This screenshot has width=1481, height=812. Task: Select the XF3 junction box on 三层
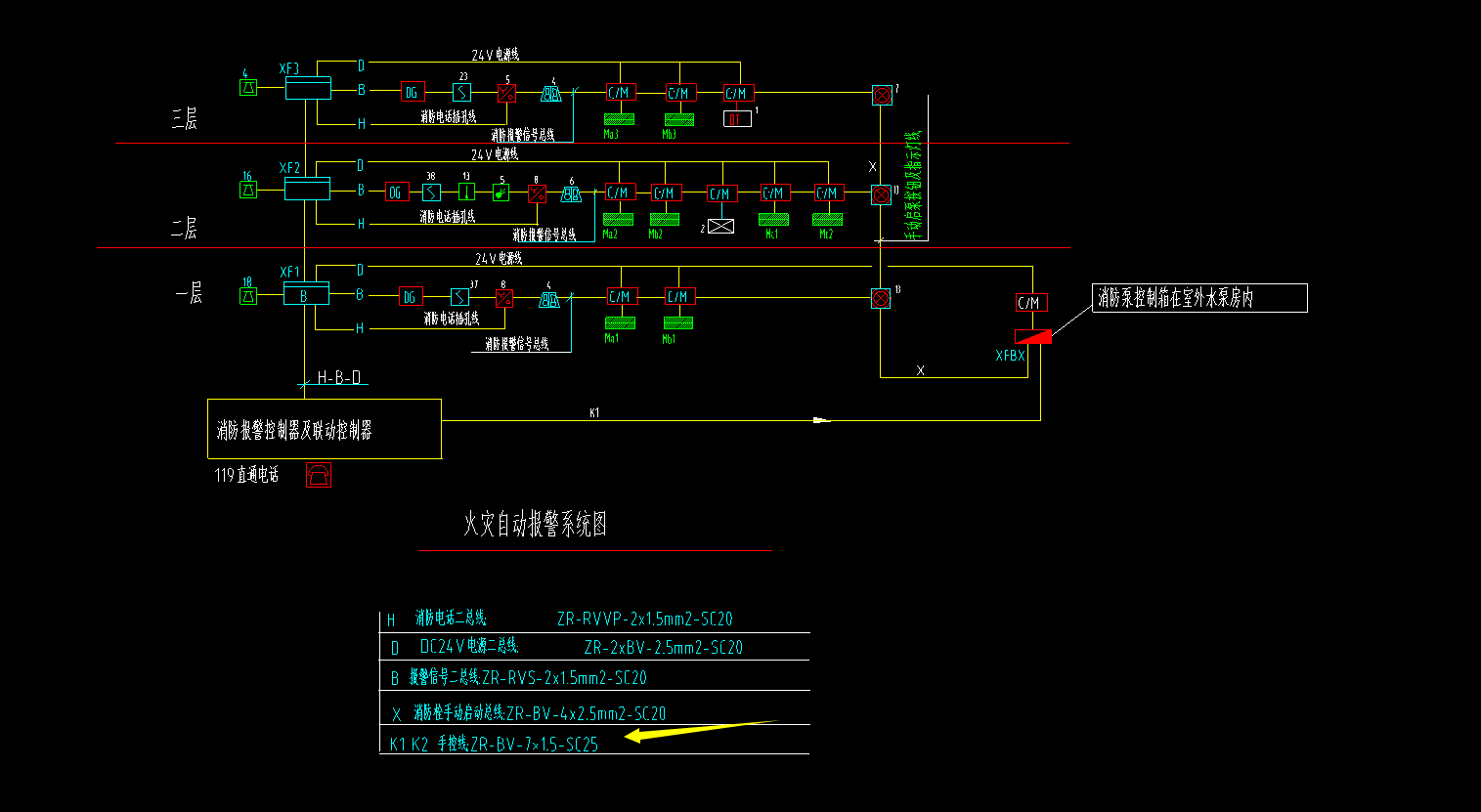[x=308, y=88]
